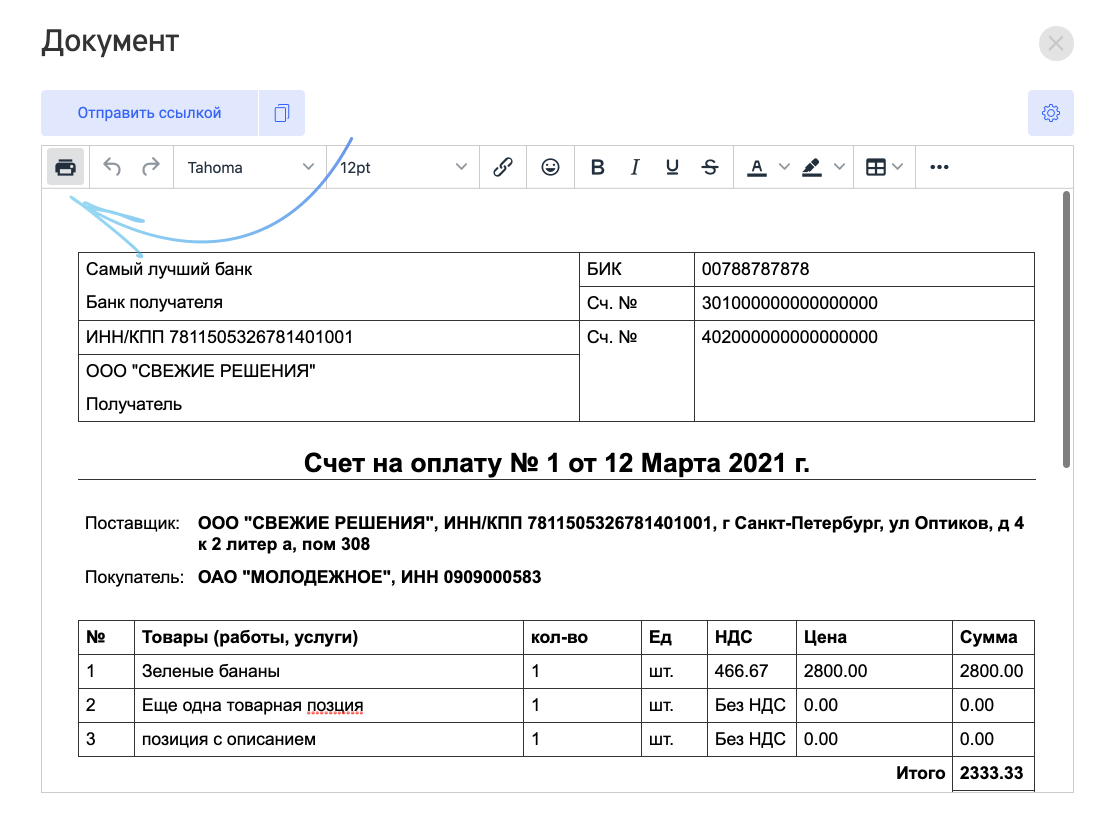Toggle underline formatting

pyautogui.click(x=672, y=167)
